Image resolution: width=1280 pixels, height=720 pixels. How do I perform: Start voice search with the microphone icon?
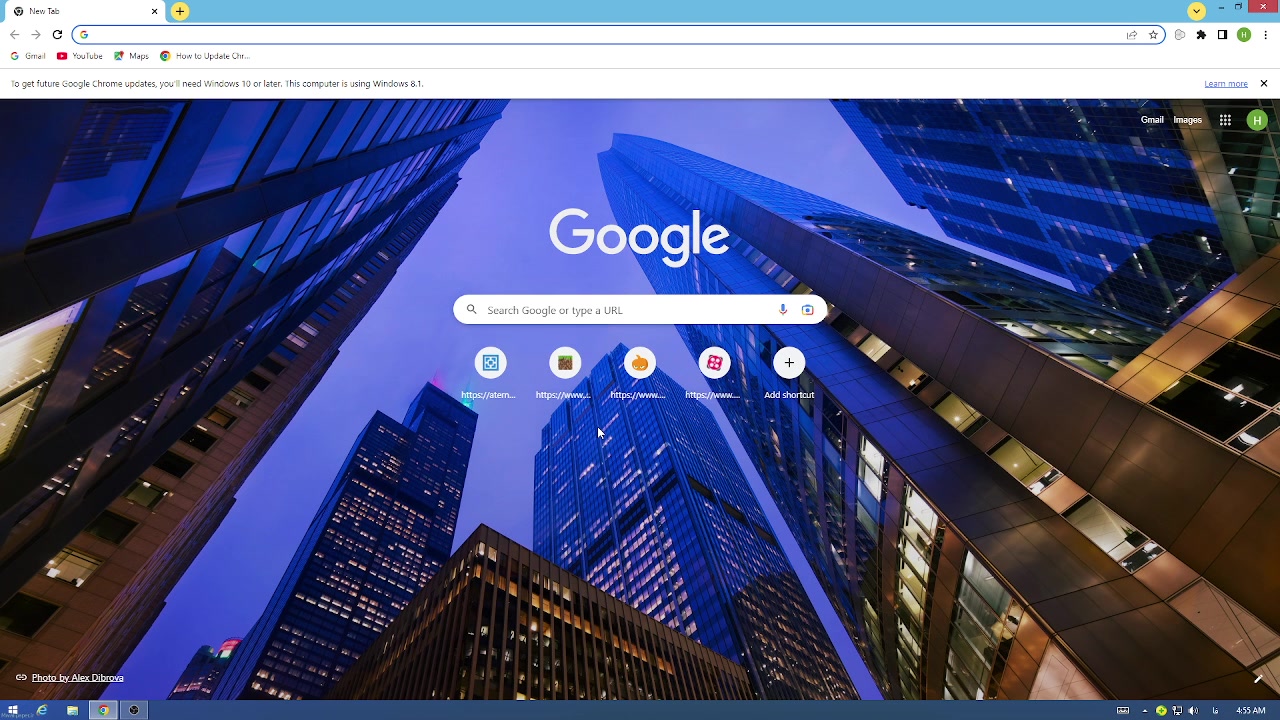[x=783, y=310]
